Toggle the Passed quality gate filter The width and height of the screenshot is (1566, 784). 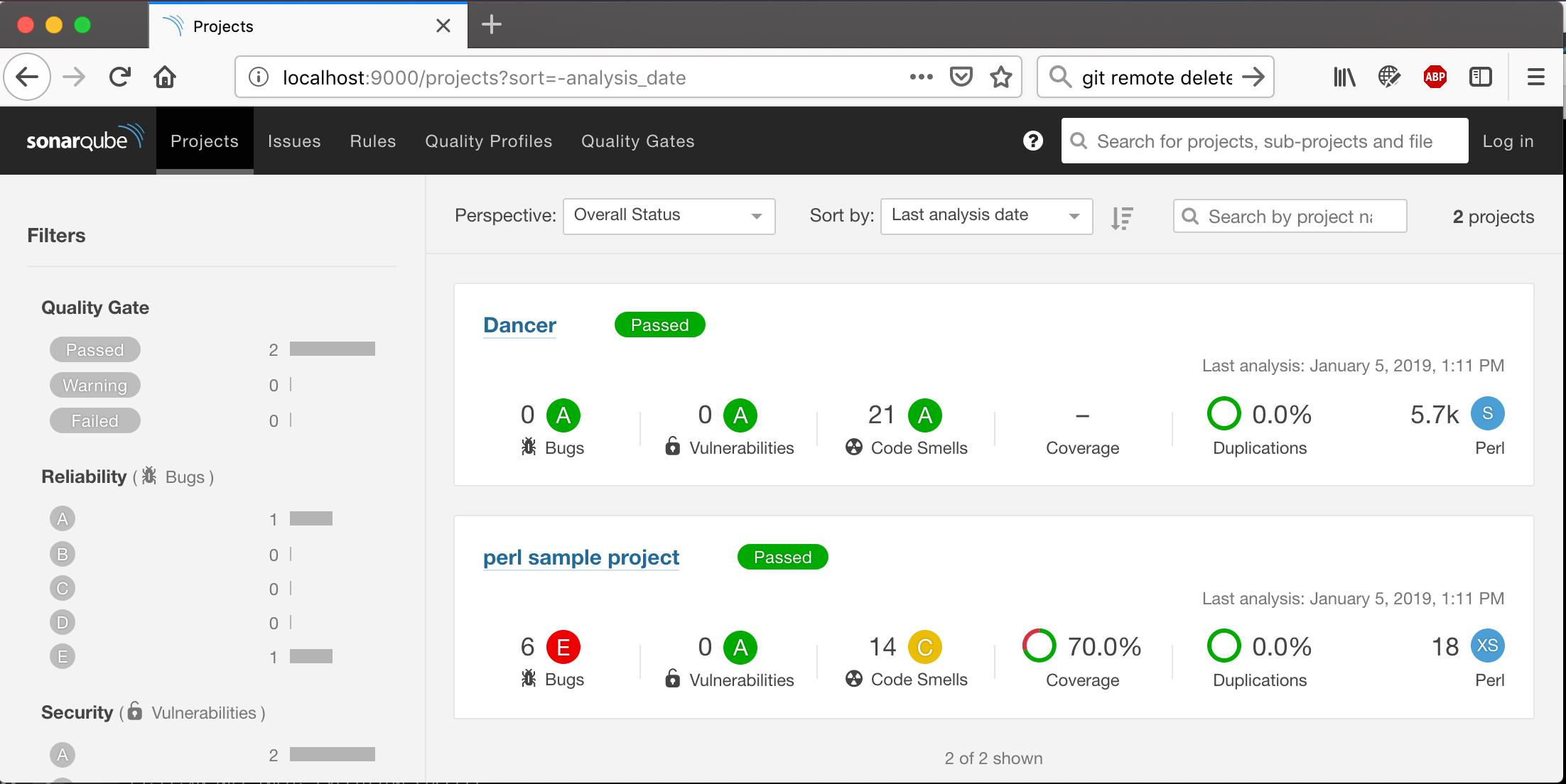point(95,349)
